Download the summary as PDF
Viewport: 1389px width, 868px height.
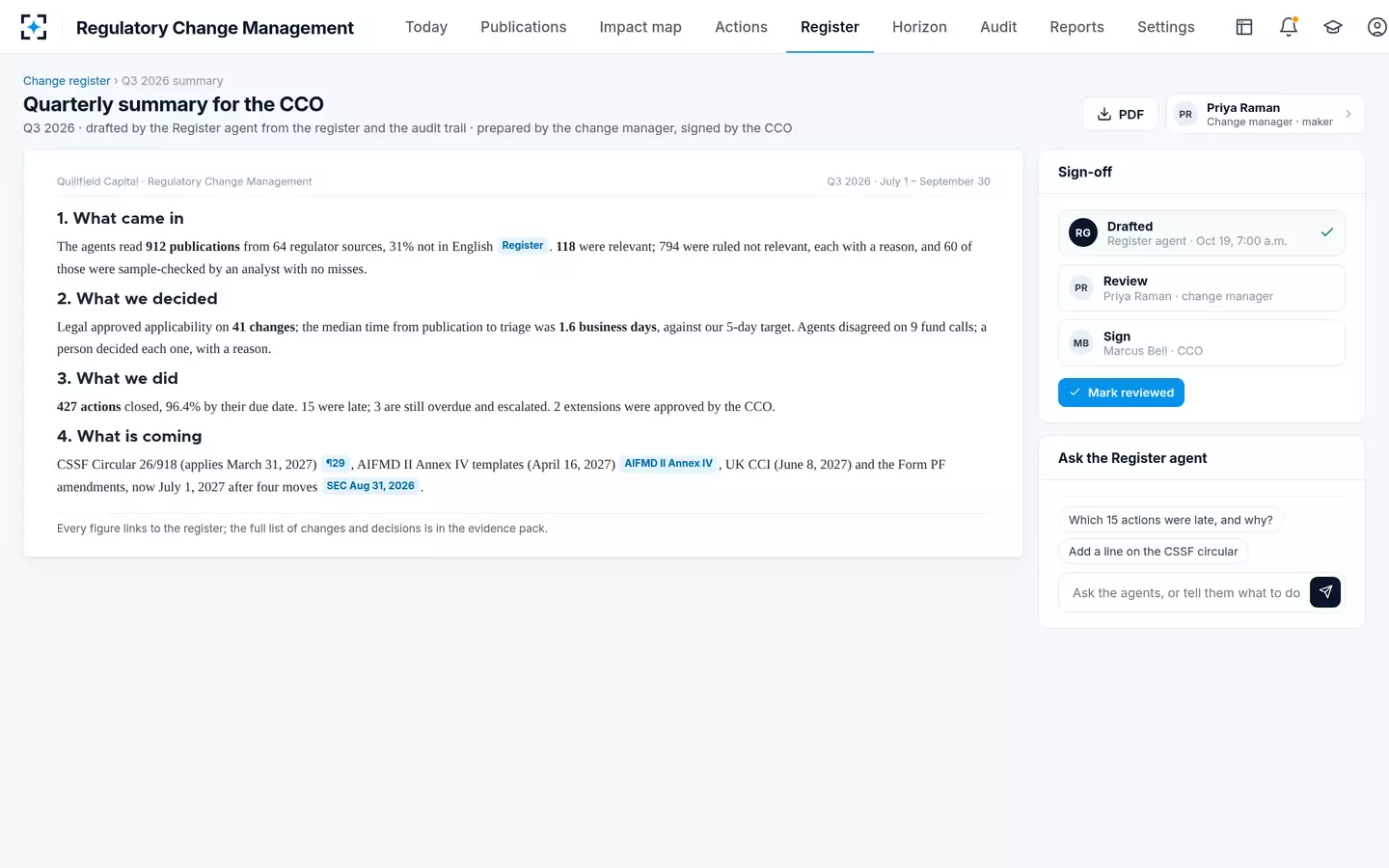click(x=1120, y=114)
